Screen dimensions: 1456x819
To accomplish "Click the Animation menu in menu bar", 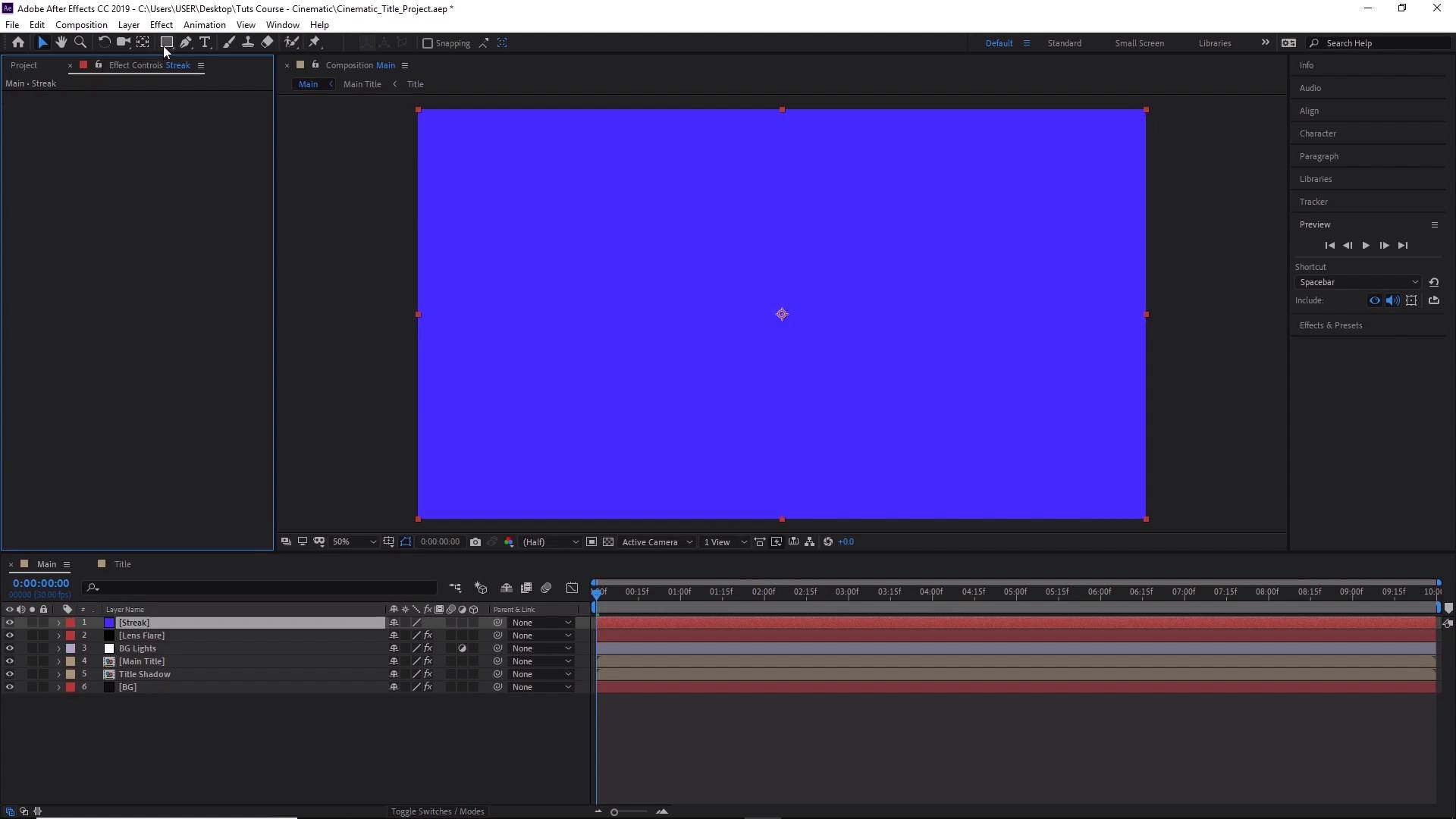I will [x=204, y=25].
